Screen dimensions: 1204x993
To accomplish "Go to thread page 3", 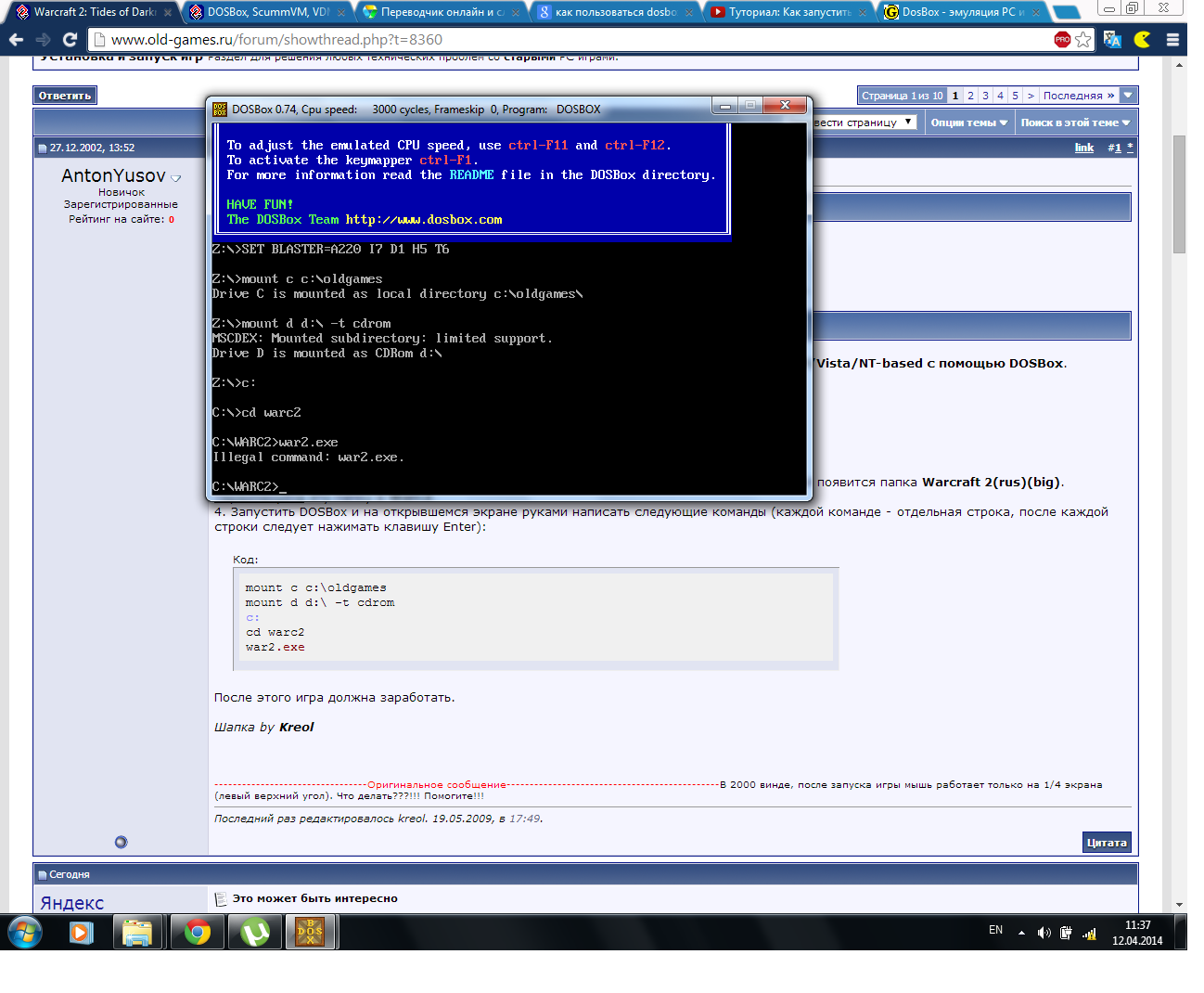I will click(985, 96).
